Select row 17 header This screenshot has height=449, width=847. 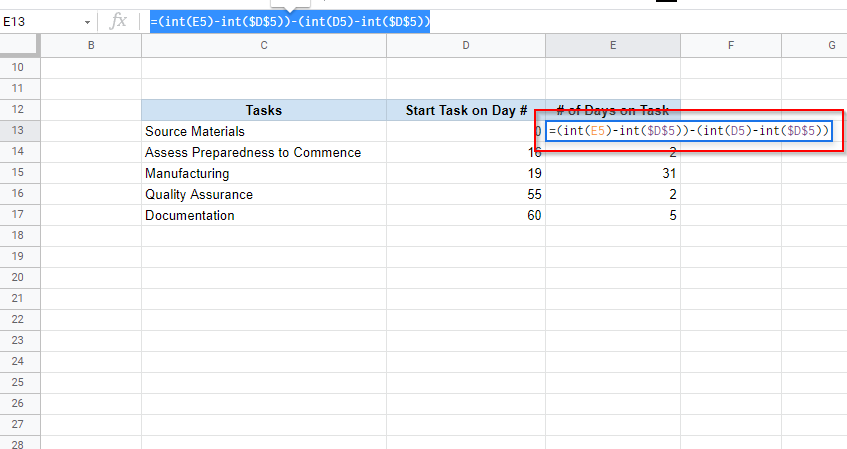coord(20,215)
